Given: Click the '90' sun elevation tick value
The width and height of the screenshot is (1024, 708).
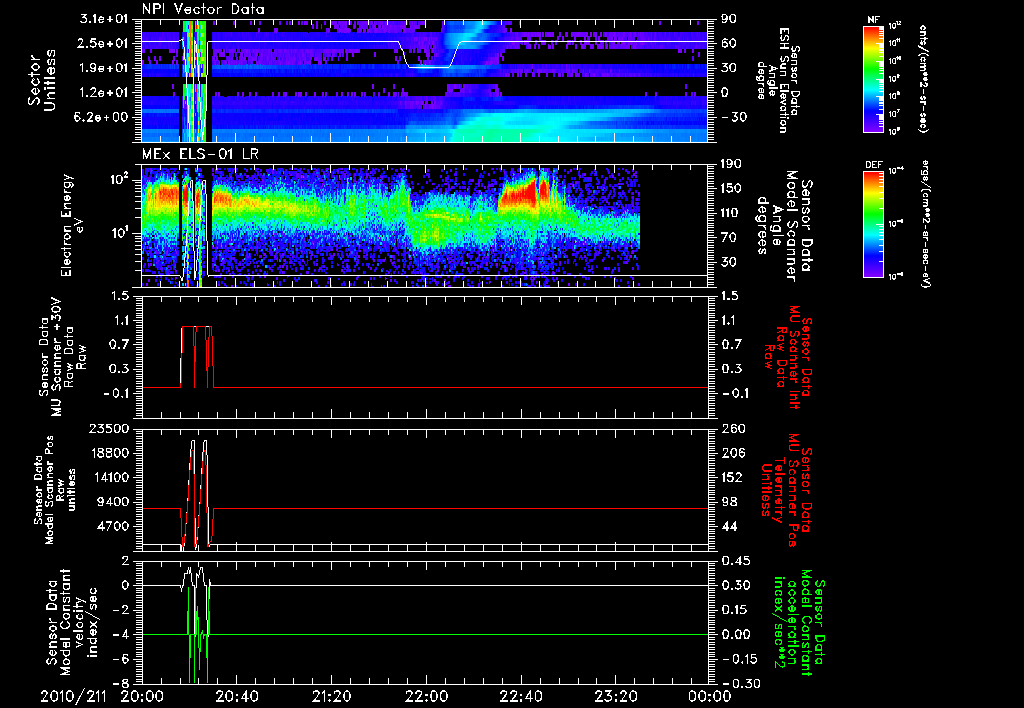Looking at the screenshot, I should point(729,19).
